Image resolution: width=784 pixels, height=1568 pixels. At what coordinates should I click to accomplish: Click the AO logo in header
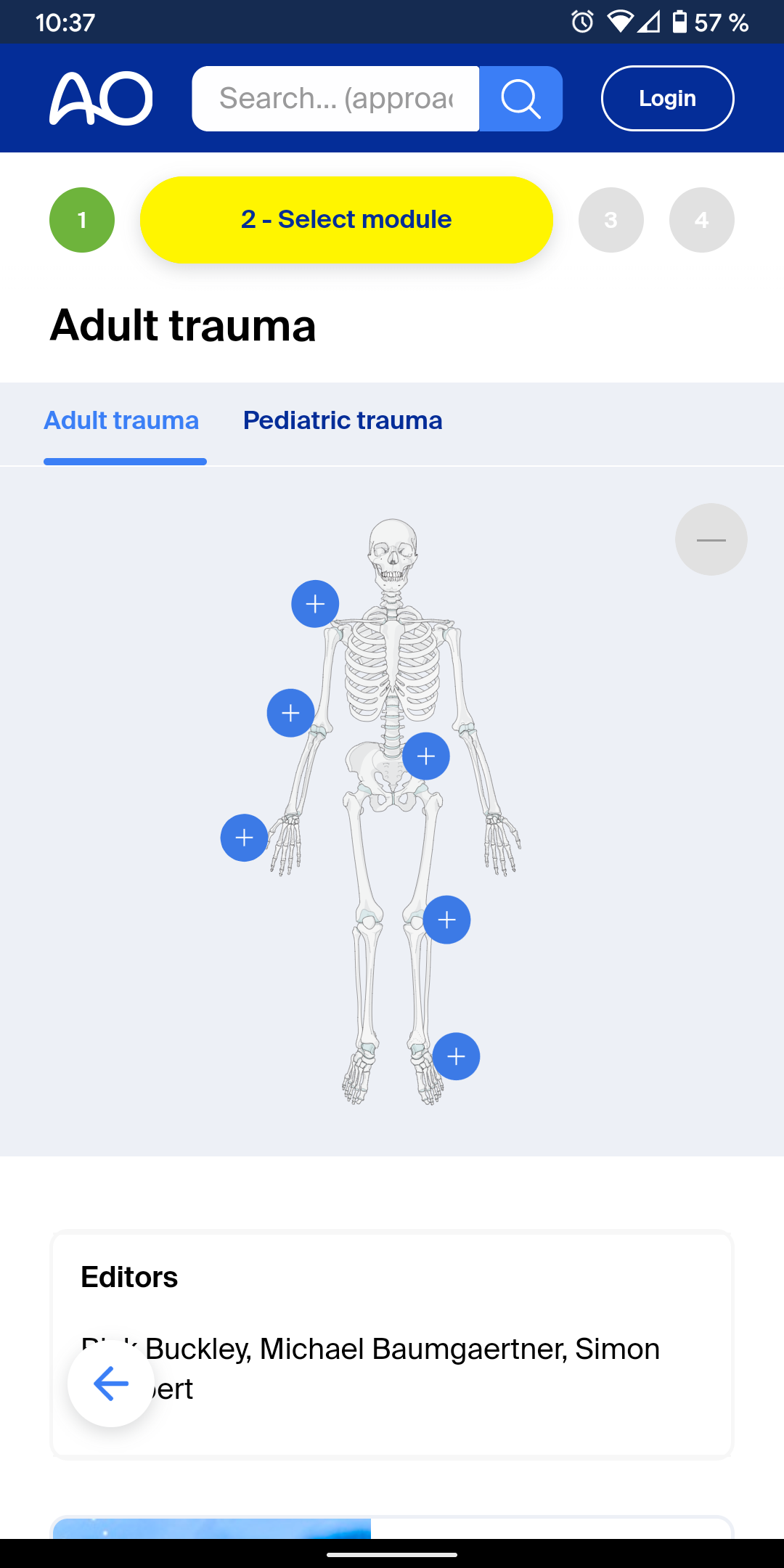[101, 99]
